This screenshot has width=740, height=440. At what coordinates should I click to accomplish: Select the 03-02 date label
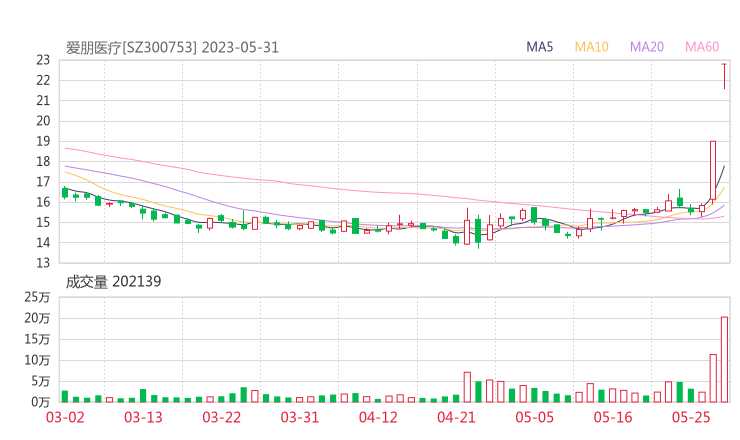click(65, 417)
